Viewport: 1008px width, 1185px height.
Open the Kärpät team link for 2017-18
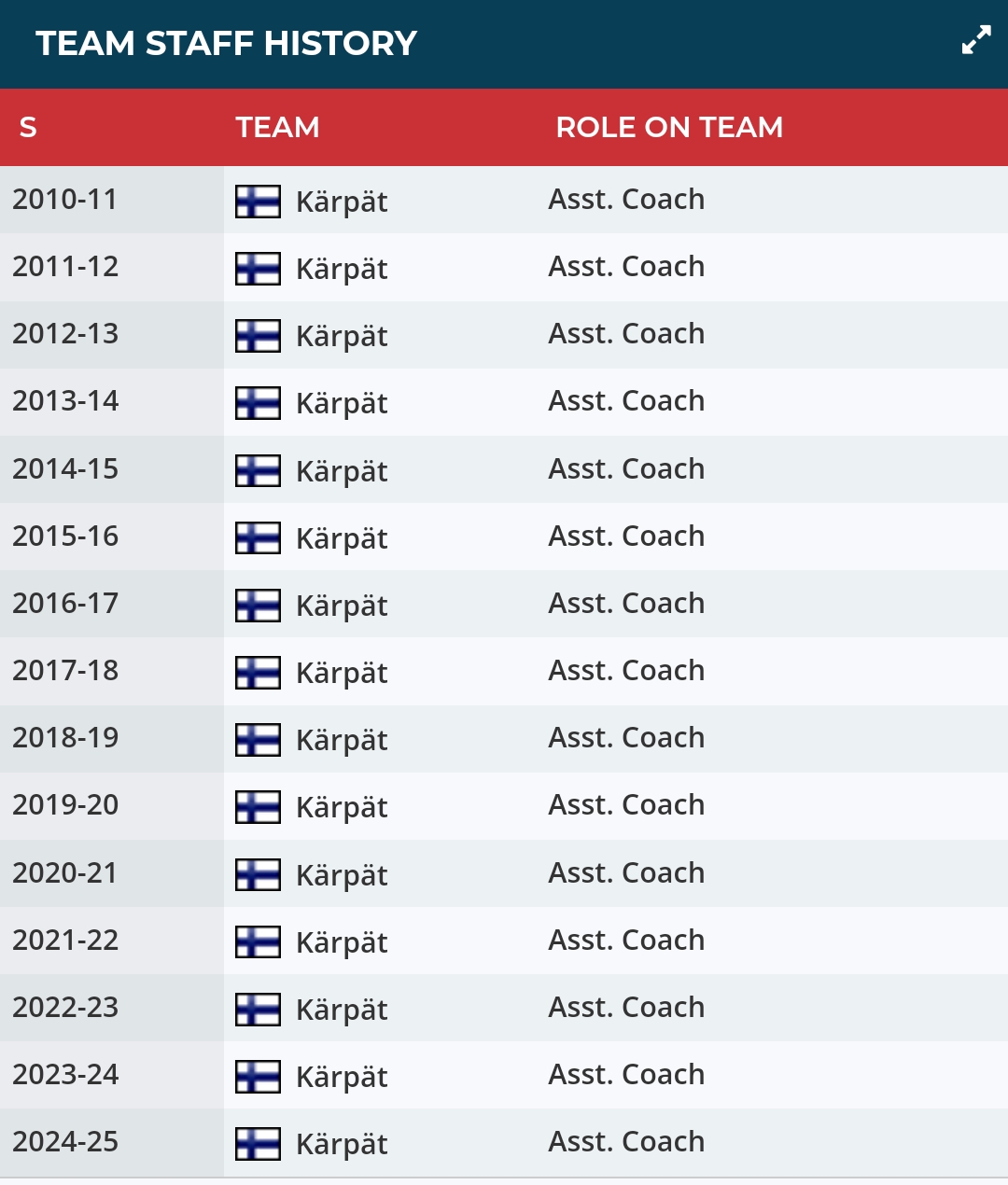point(342,673)
